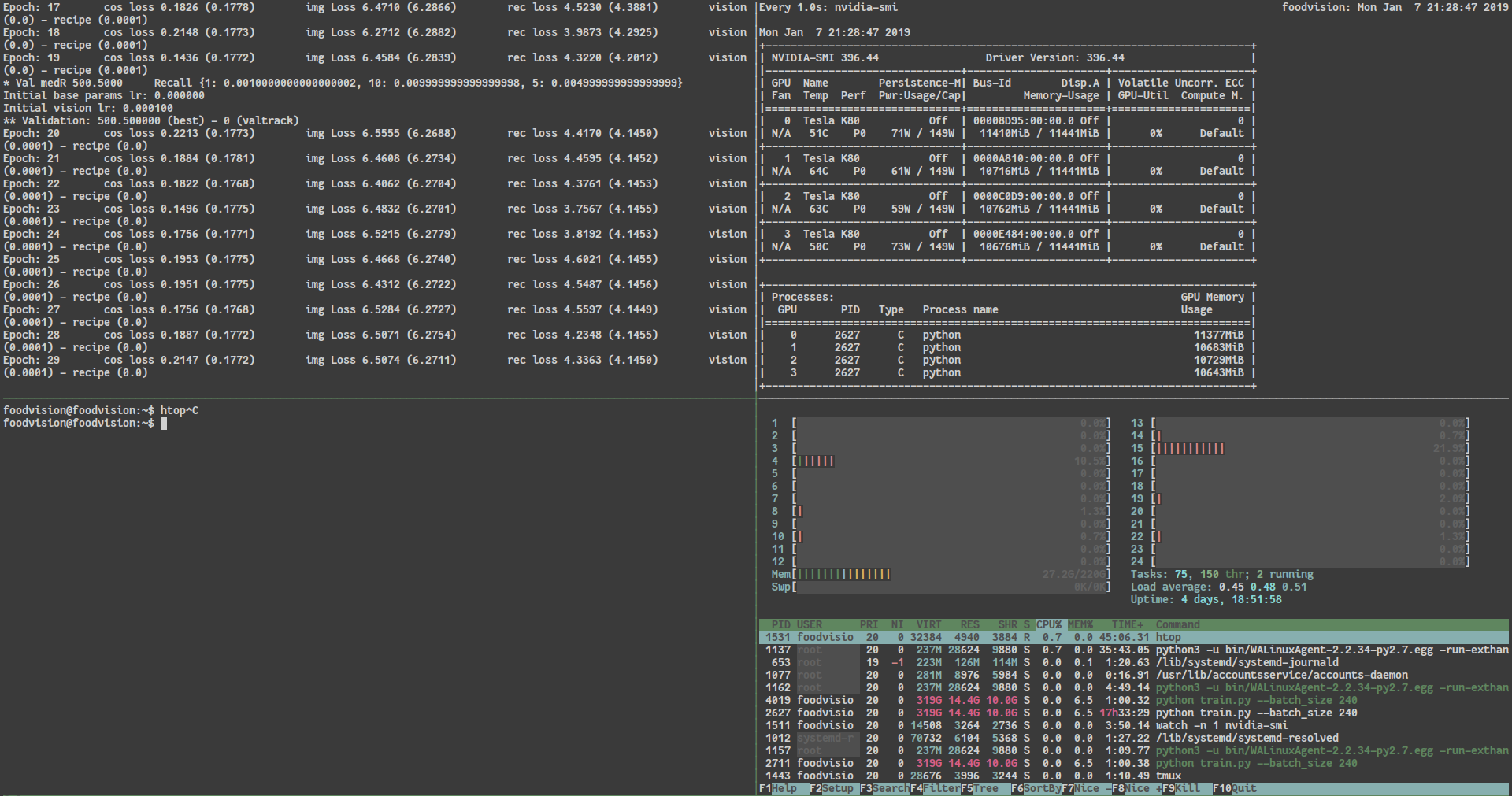Increase process priority with F8Nice +
This screenshot has width=1512, height=796.
click(1136, 788)
